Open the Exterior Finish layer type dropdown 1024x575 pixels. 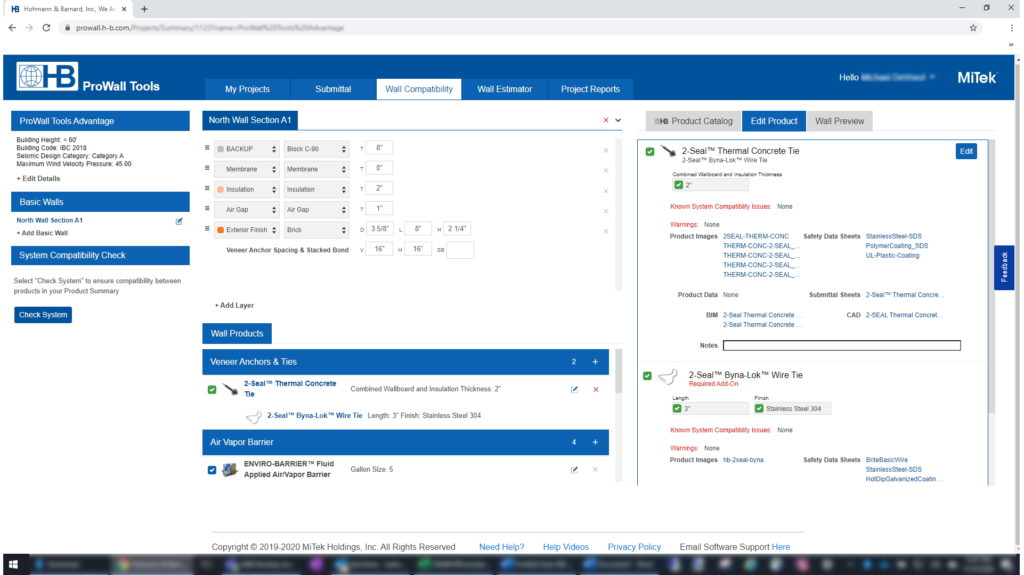(x=247, y=230)
